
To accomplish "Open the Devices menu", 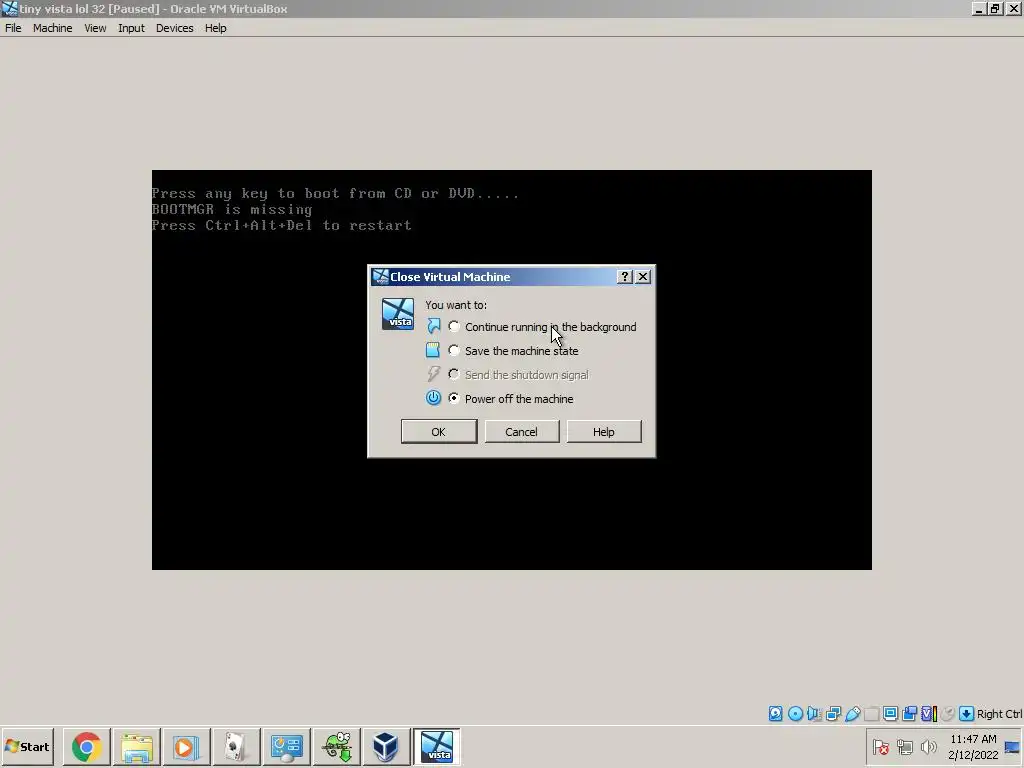I will click(174, 28).
